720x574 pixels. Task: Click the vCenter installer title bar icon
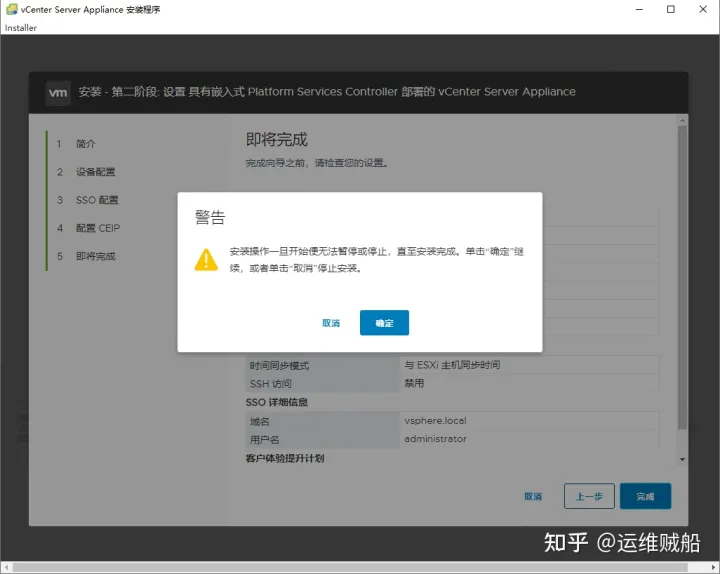(x=11, y=9)
